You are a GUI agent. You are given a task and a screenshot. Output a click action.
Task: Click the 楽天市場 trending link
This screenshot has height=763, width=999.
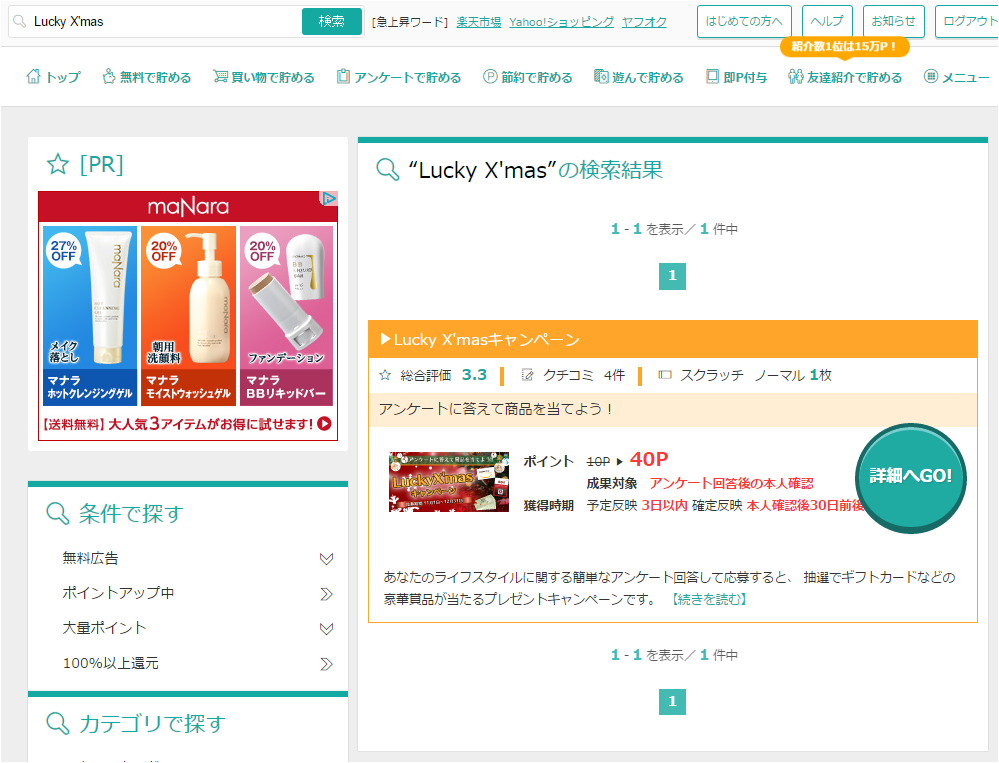click(x=478, y=22)
